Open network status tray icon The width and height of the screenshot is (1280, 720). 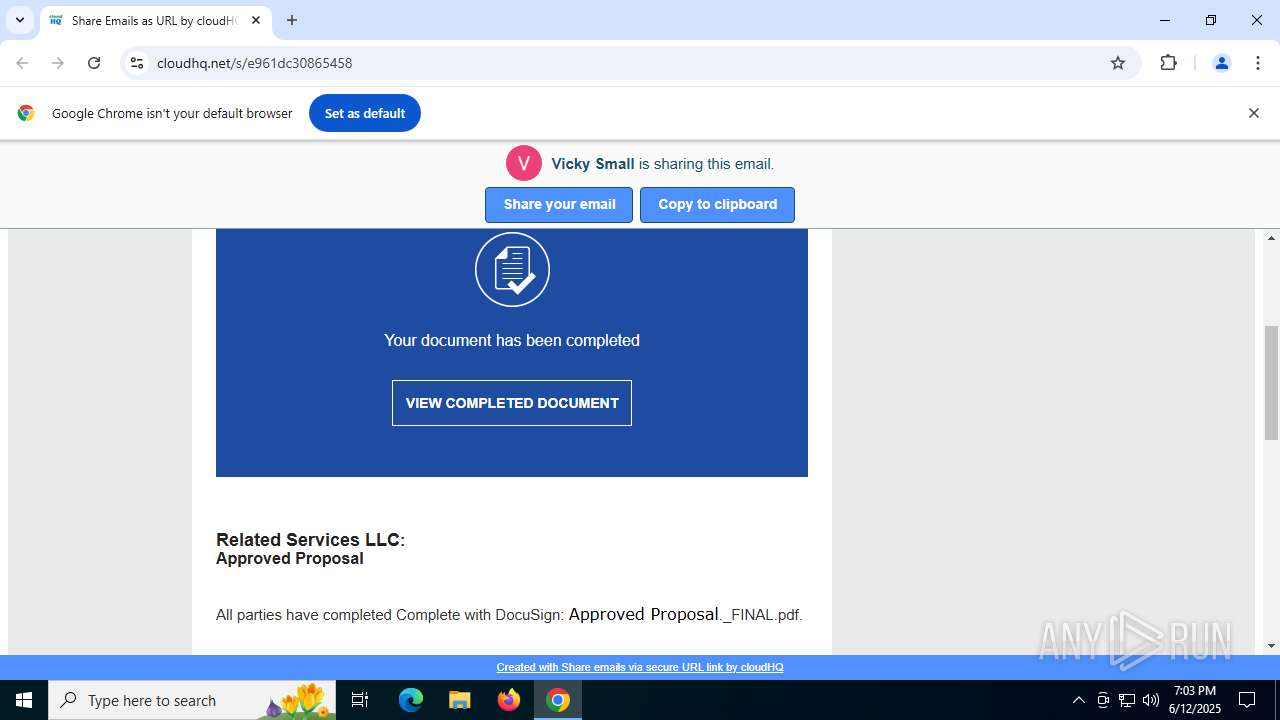coord(1127,700)
